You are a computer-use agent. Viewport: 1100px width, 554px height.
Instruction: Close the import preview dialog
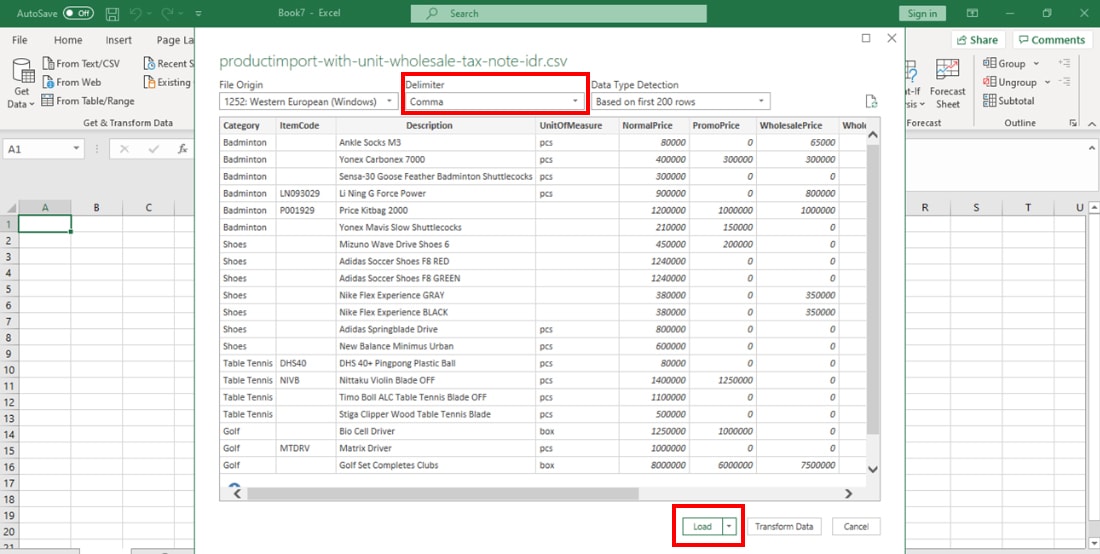point(892,38)
